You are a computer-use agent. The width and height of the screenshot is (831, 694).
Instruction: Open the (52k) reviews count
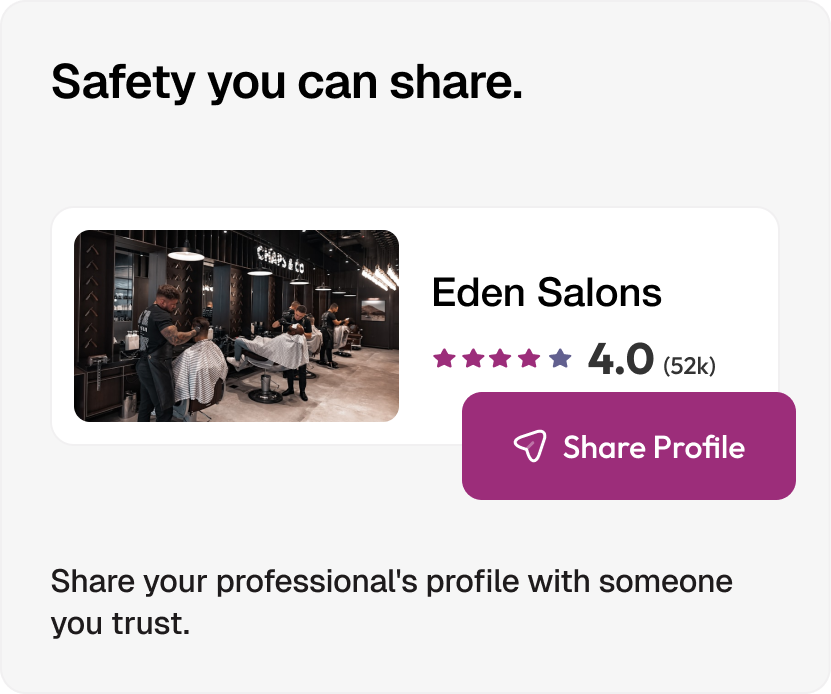pos(689,365)
